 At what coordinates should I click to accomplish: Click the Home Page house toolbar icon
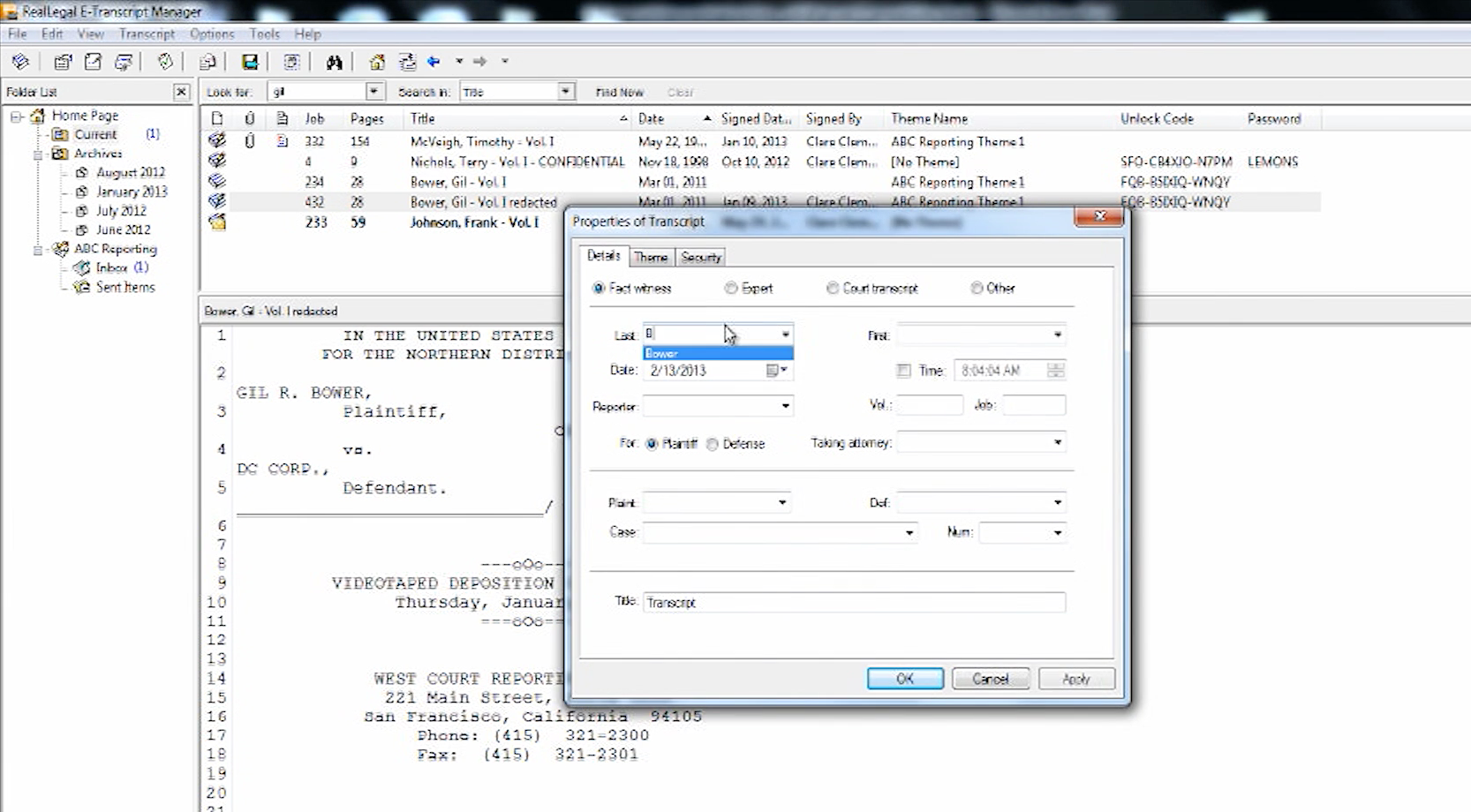(x=377, y=62)
